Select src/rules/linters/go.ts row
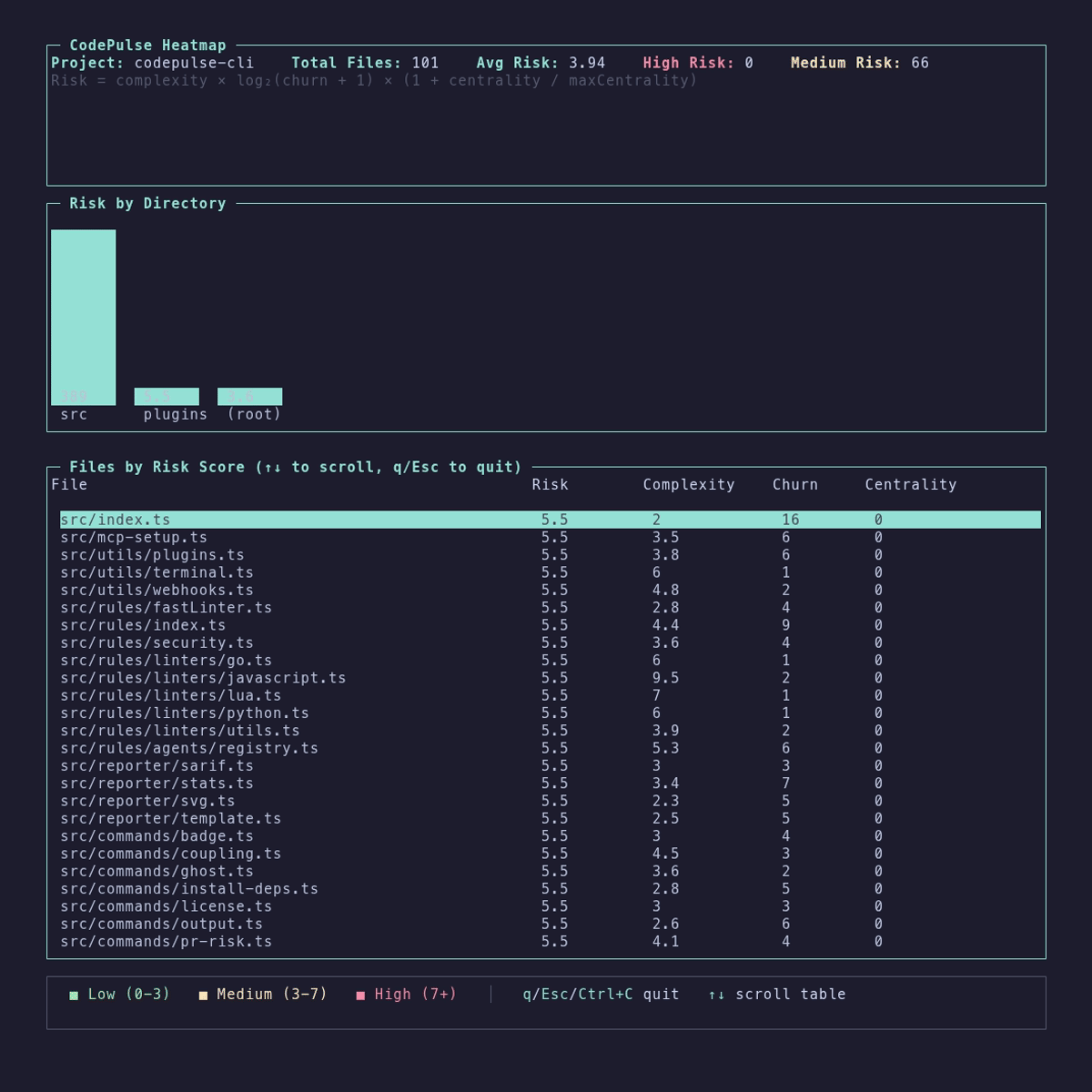The height and width of the screenshot is (1092, 1092). click(551, 661)
